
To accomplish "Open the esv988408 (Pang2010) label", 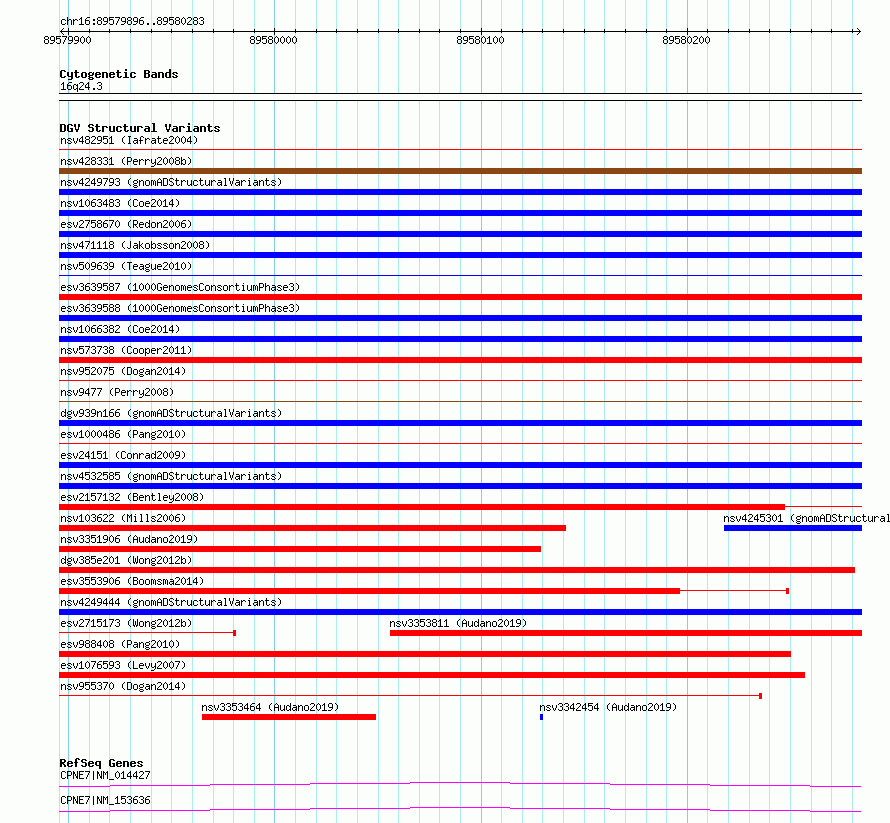I will point(120,644).
